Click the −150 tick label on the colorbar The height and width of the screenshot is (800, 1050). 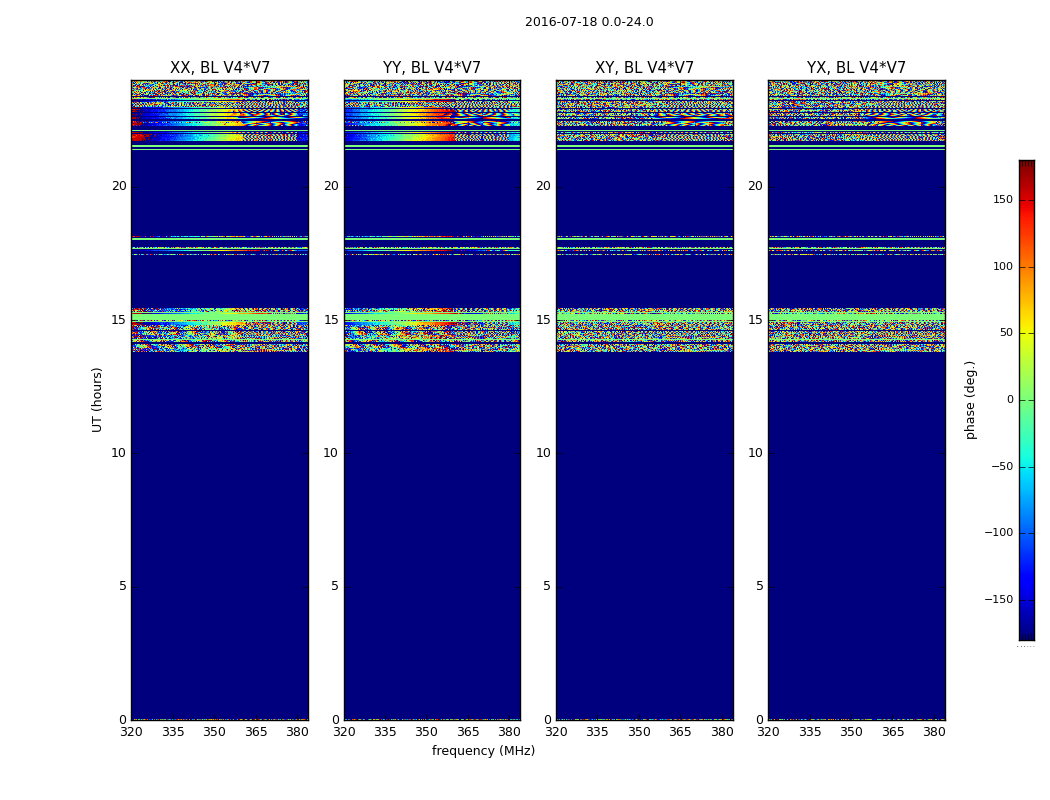[999, 600]
